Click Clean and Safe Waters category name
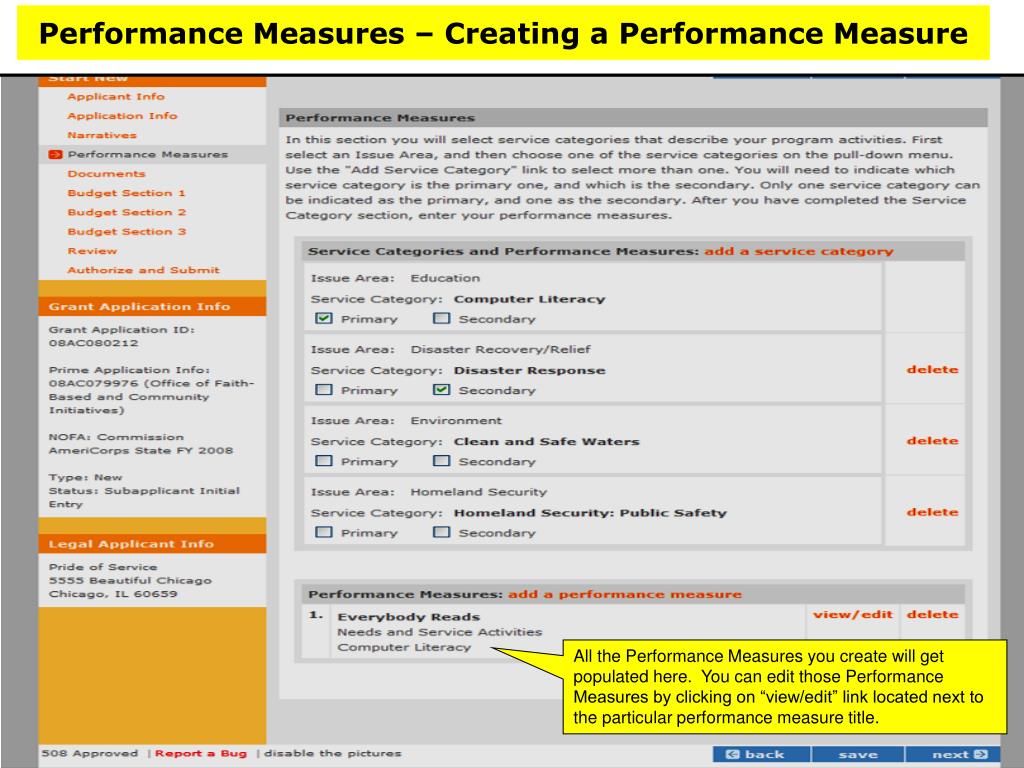Screen dimensions: 1024x768 pos(547,441)
